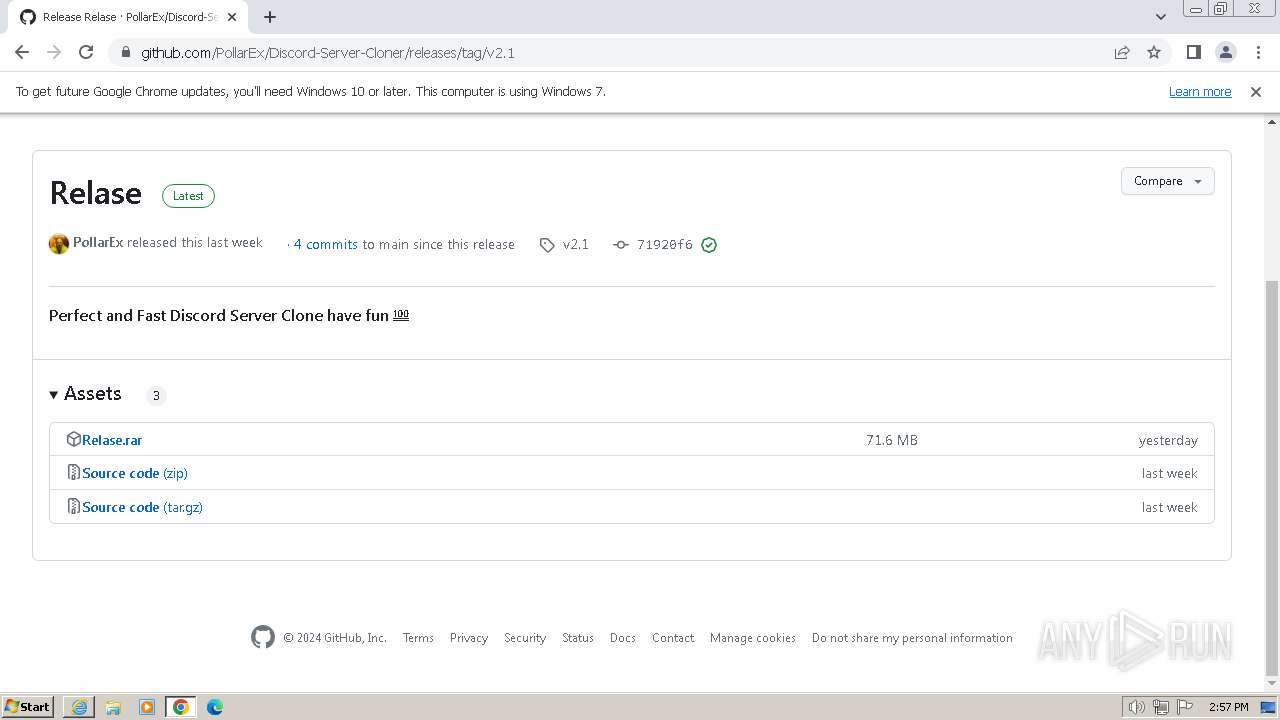Click the address bar URL

point(328,53)
